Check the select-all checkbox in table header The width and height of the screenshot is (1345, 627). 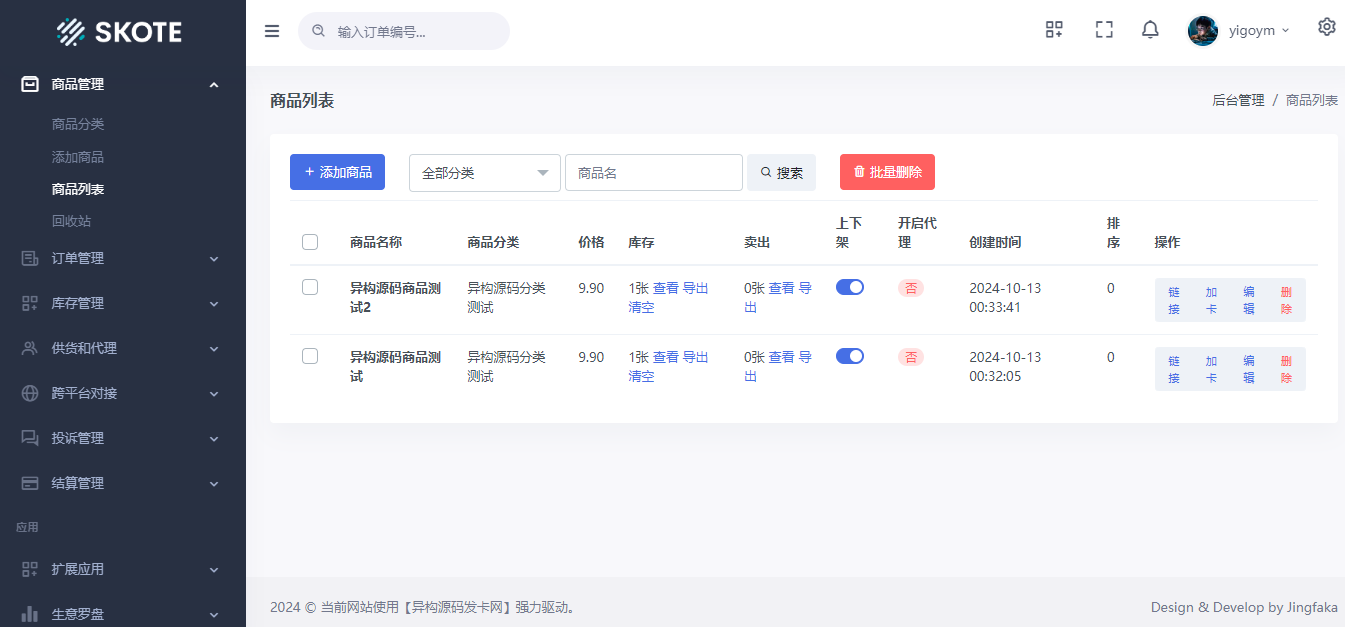point(310,241)
